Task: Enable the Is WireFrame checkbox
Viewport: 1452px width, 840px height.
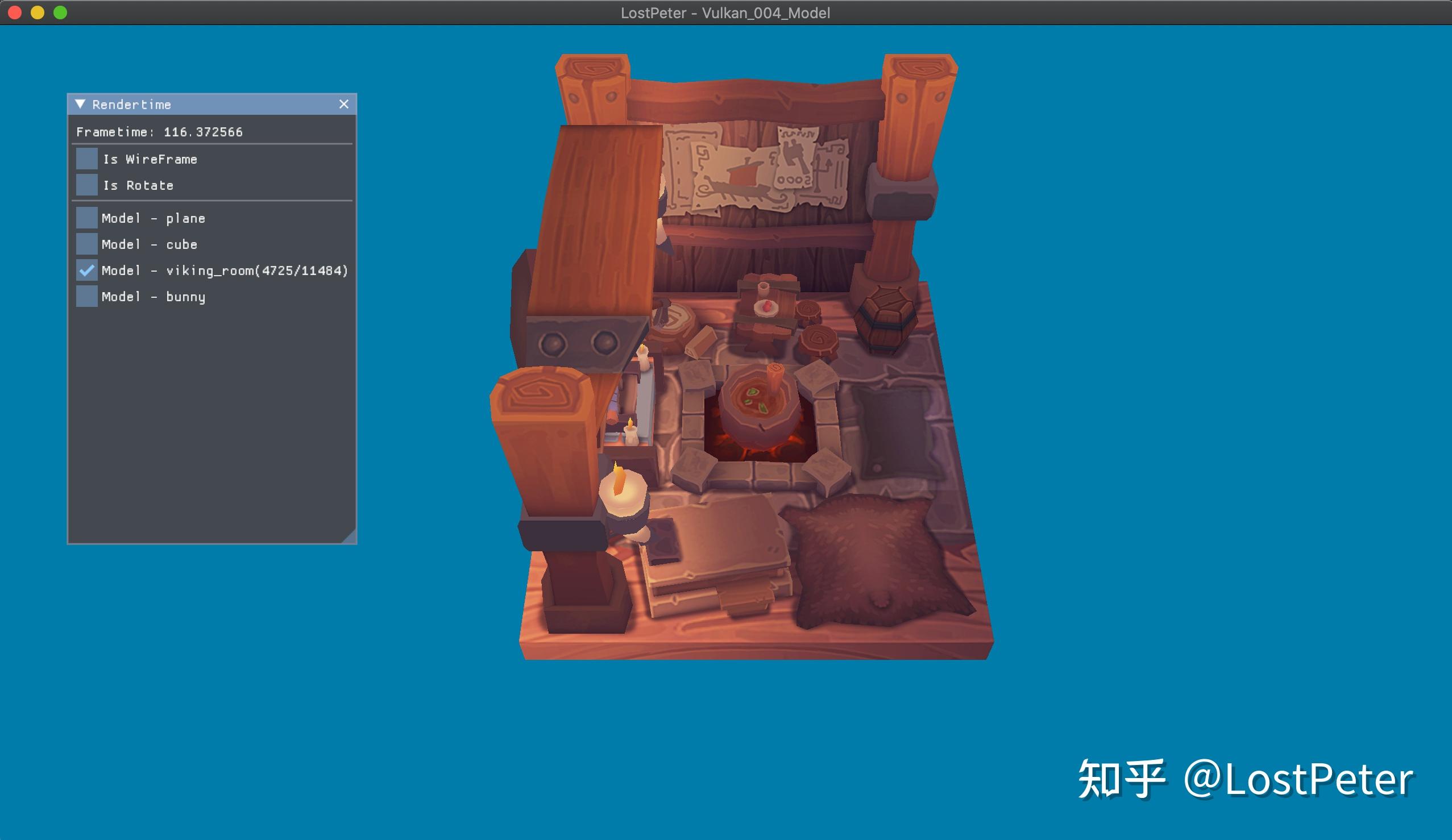Action: [86, 159]
